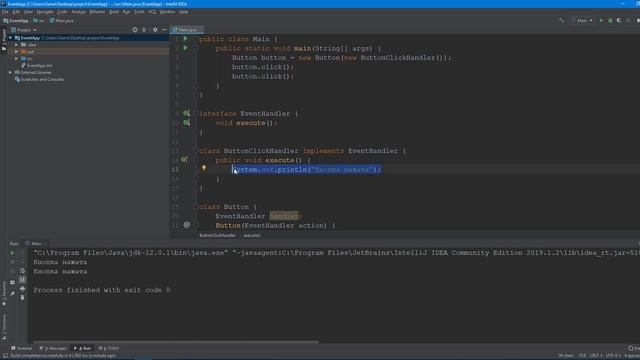640x360 pixels.
Task: Open the Terminal tool window tab
Action: pyautogui.click(x=22, y=348)
